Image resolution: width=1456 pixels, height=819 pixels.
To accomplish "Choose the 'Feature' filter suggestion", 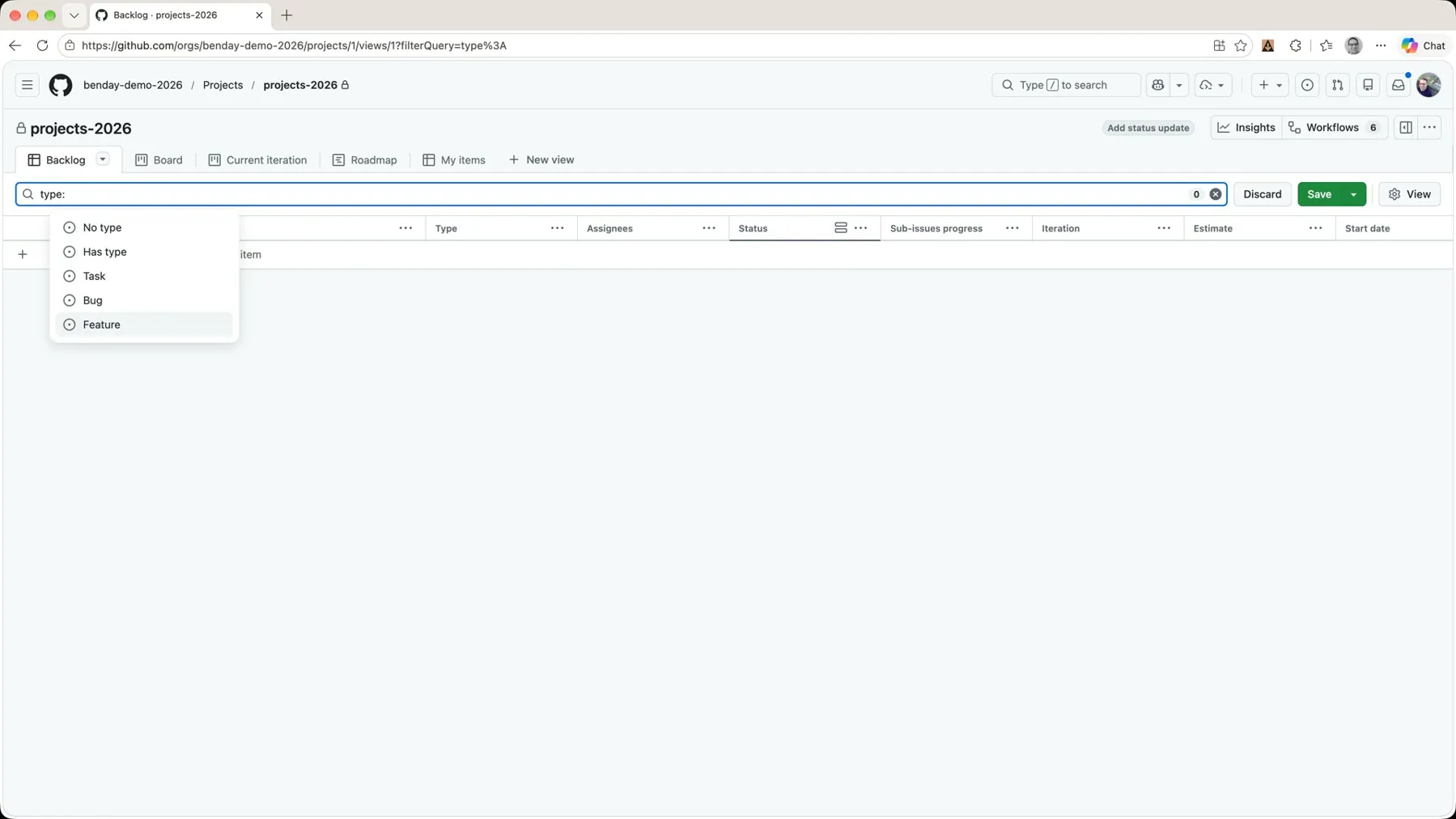I will pyautogui.click(x=144, y=325).
